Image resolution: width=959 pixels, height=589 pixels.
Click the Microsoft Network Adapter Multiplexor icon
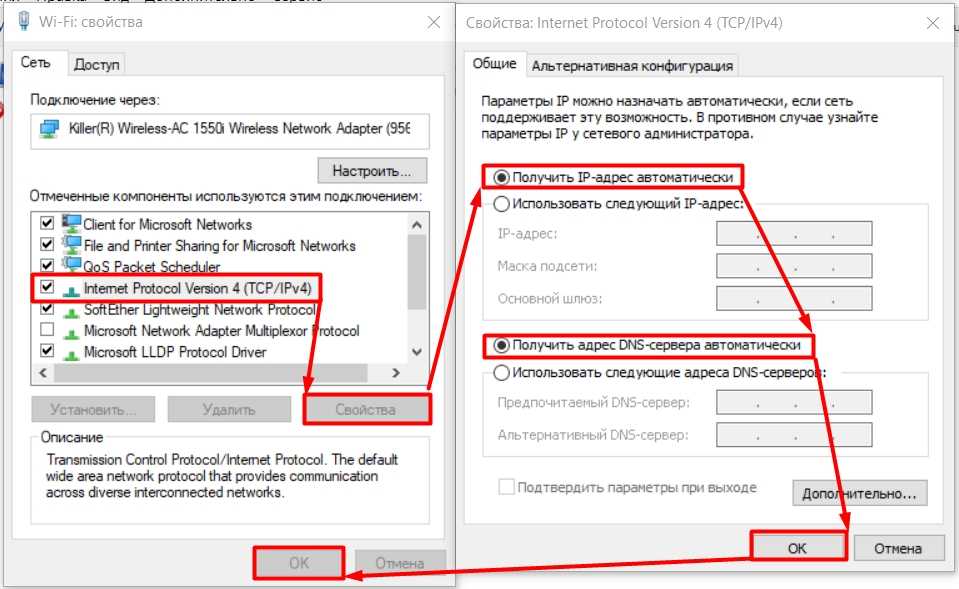click(x=71, y=331)
